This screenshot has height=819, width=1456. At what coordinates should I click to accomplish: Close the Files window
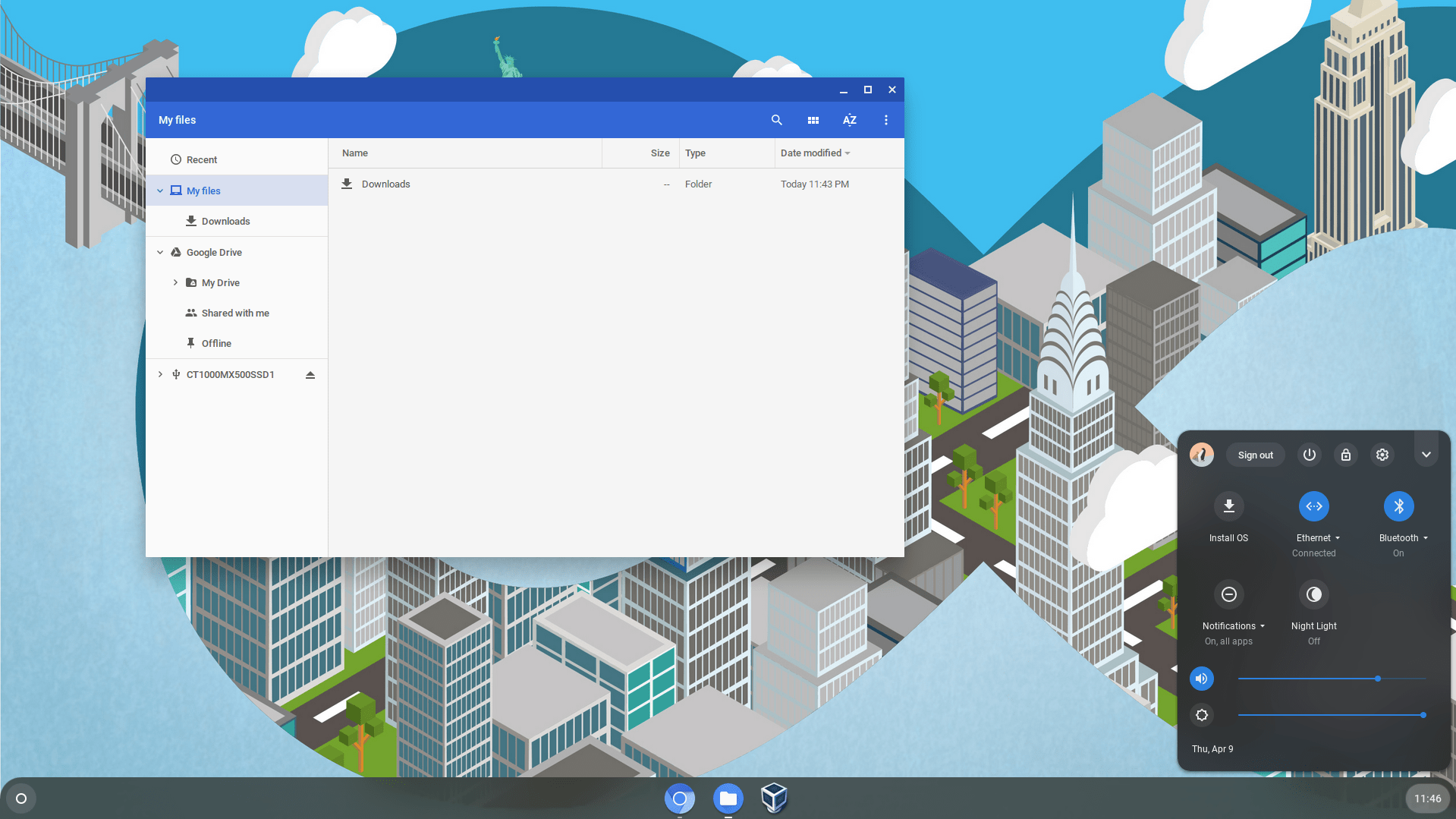click(x=892, y=90)
